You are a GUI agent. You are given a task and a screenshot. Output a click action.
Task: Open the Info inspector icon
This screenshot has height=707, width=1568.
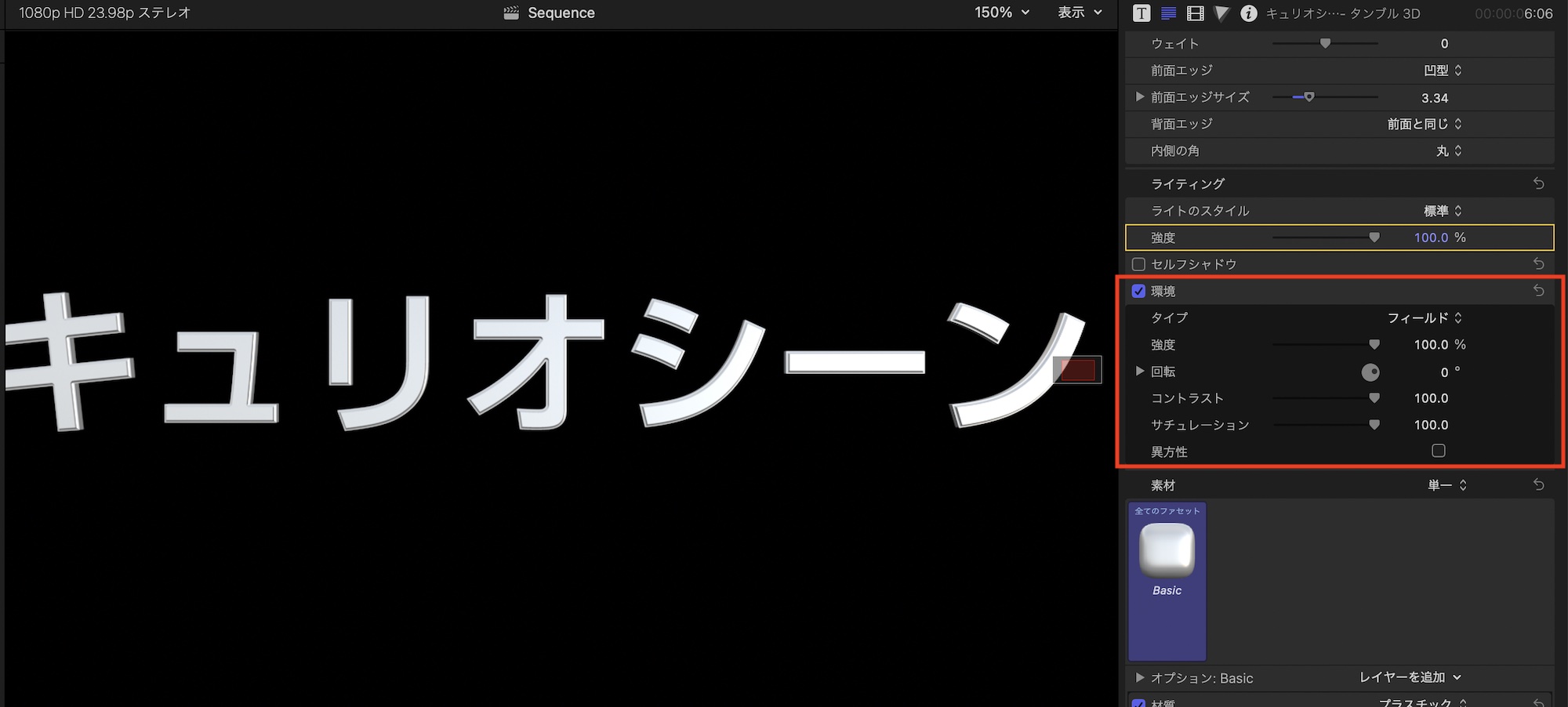pos(1248,13)
